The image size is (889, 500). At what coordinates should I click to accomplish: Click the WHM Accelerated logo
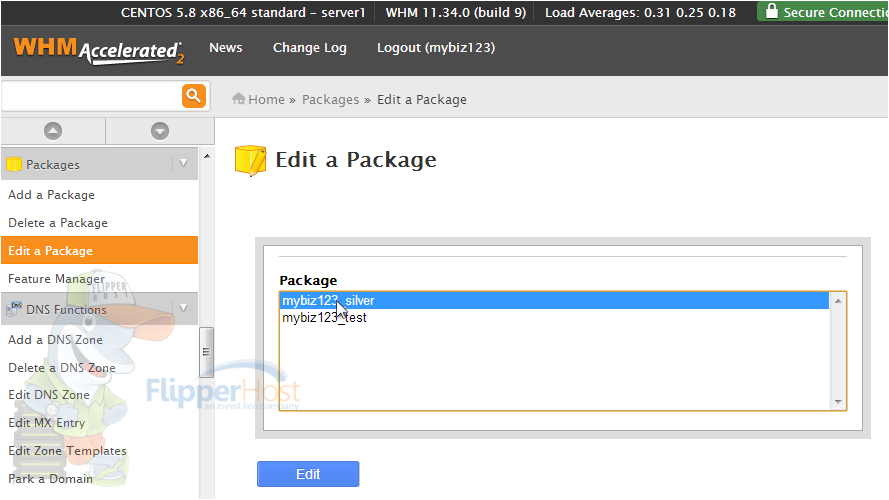[99, 51]
